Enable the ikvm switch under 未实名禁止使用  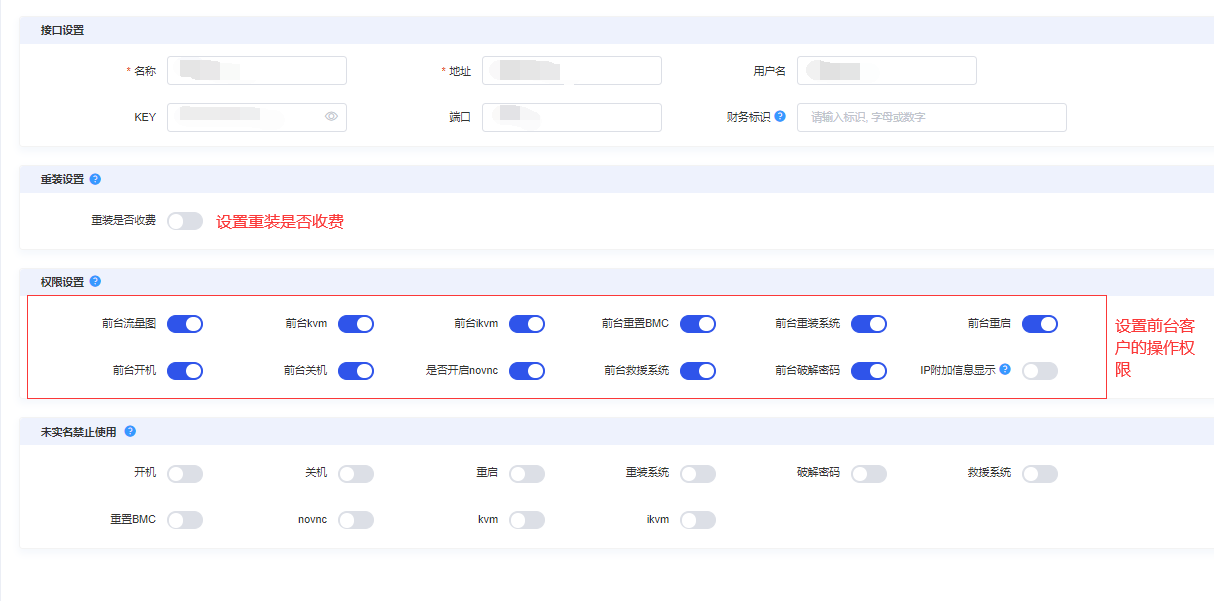[x=698, y=520]
